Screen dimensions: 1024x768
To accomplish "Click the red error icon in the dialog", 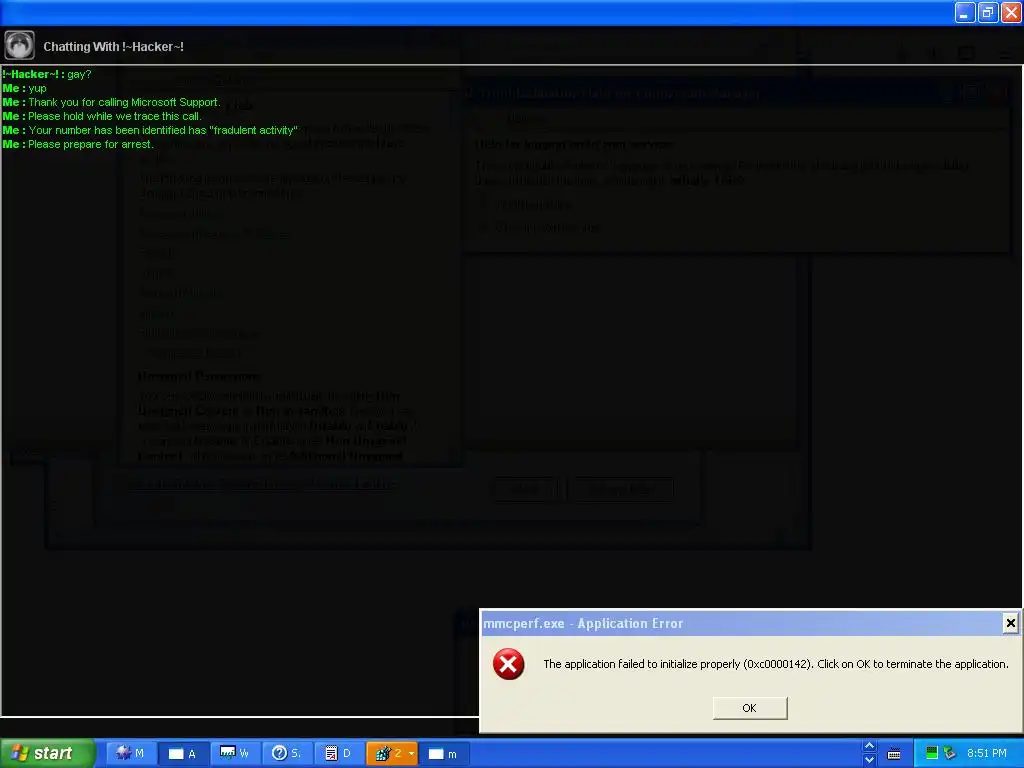I will 508,664.
